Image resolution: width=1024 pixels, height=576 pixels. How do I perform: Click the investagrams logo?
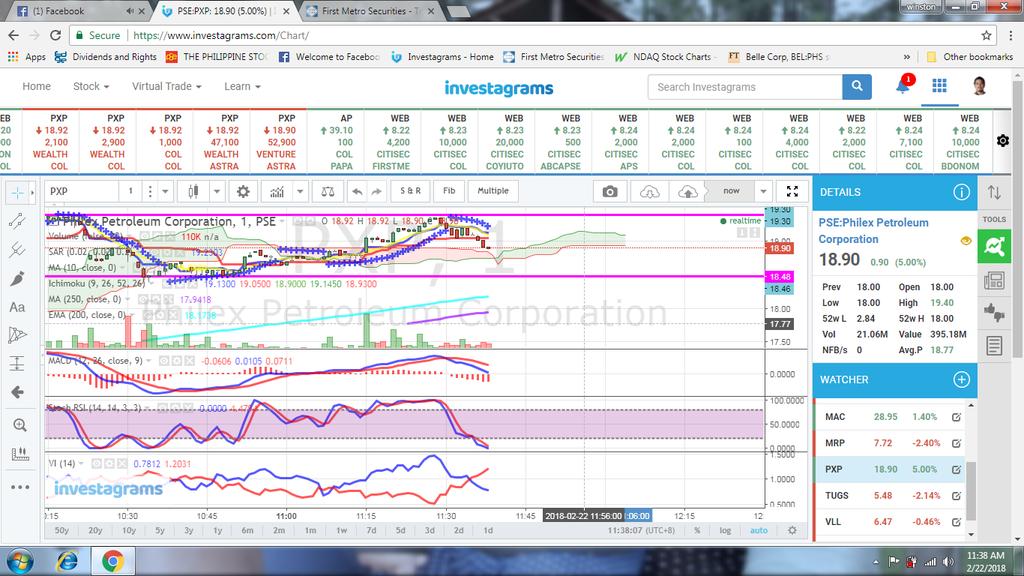point(499,88)
